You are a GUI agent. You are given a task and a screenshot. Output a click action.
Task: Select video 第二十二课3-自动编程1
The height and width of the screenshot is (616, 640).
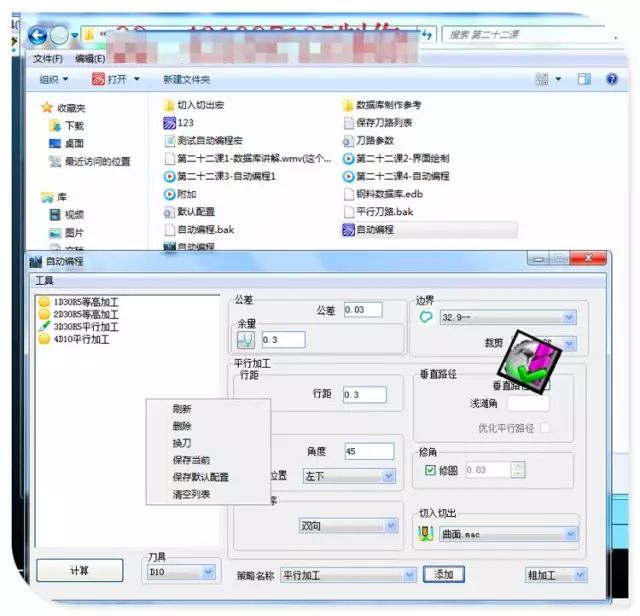(x=220, y=176)
